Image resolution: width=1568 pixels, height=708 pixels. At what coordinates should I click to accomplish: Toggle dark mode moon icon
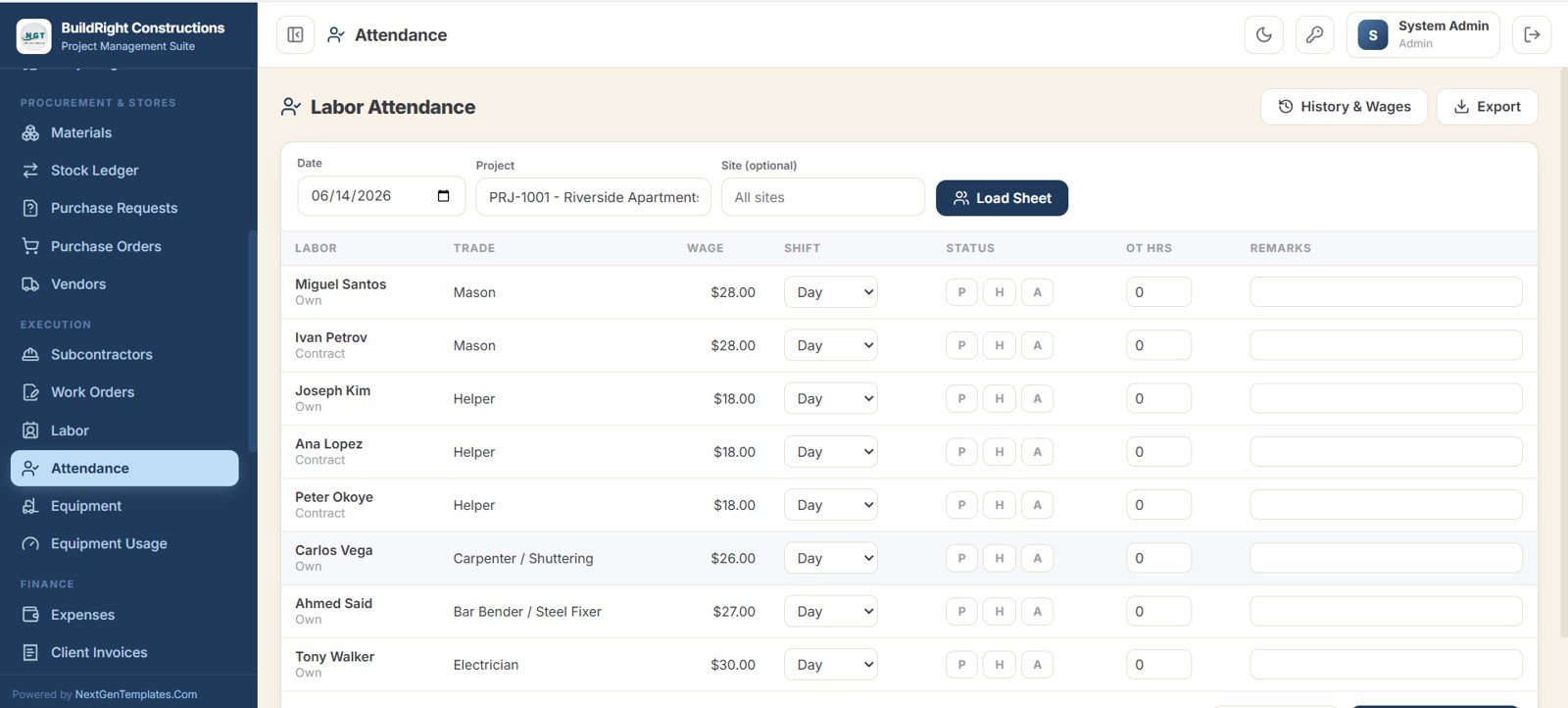click(x=1264, y=35)
